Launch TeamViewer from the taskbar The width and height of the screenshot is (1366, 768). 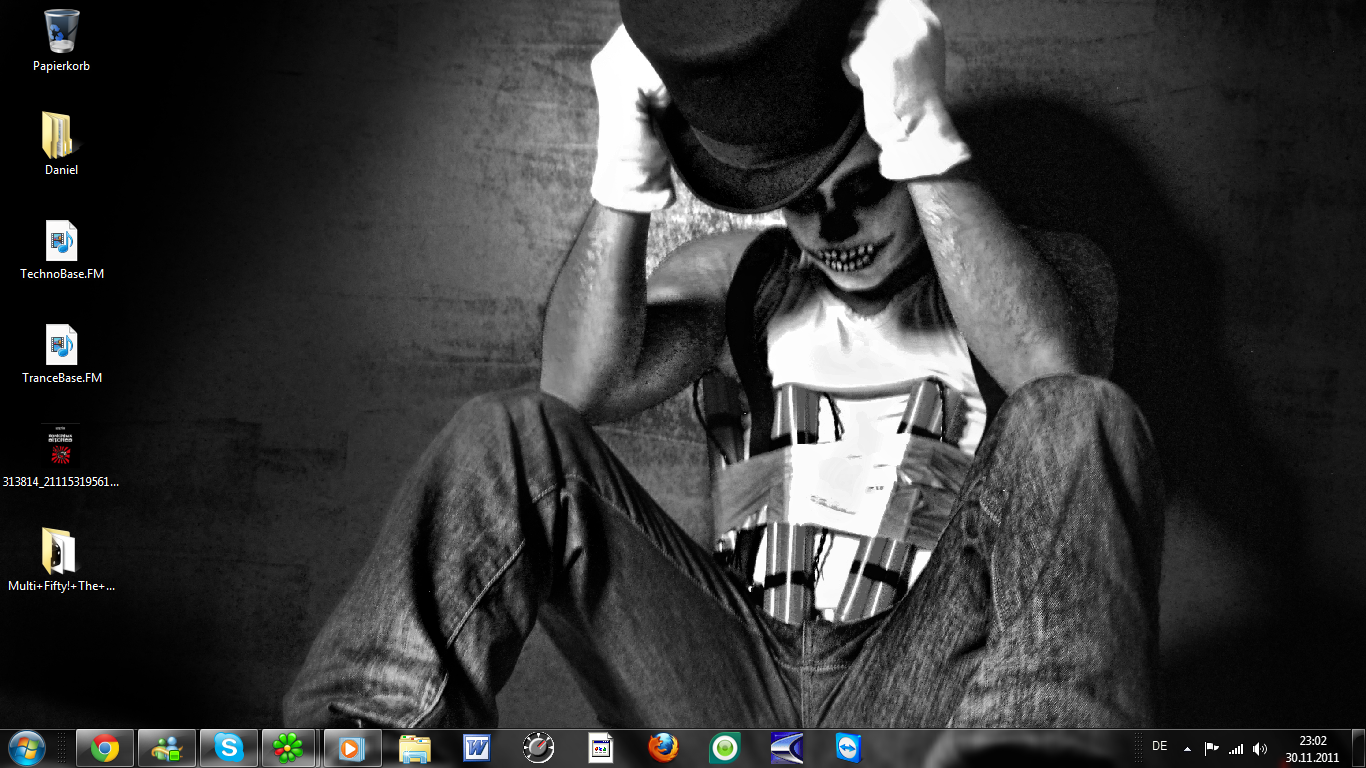(848, 748)
